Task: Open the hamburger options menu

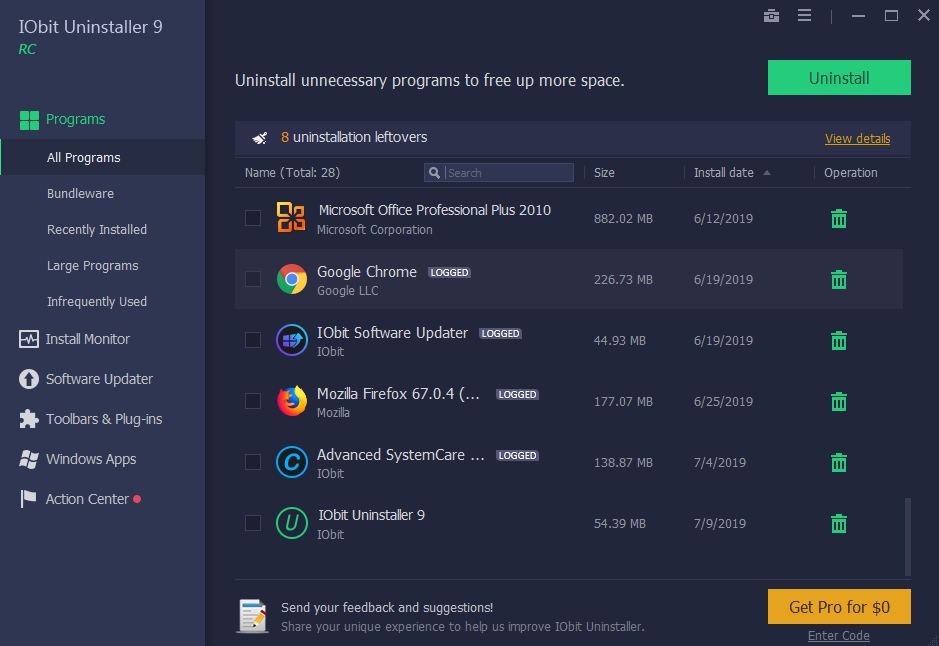Action: [804, 16]
